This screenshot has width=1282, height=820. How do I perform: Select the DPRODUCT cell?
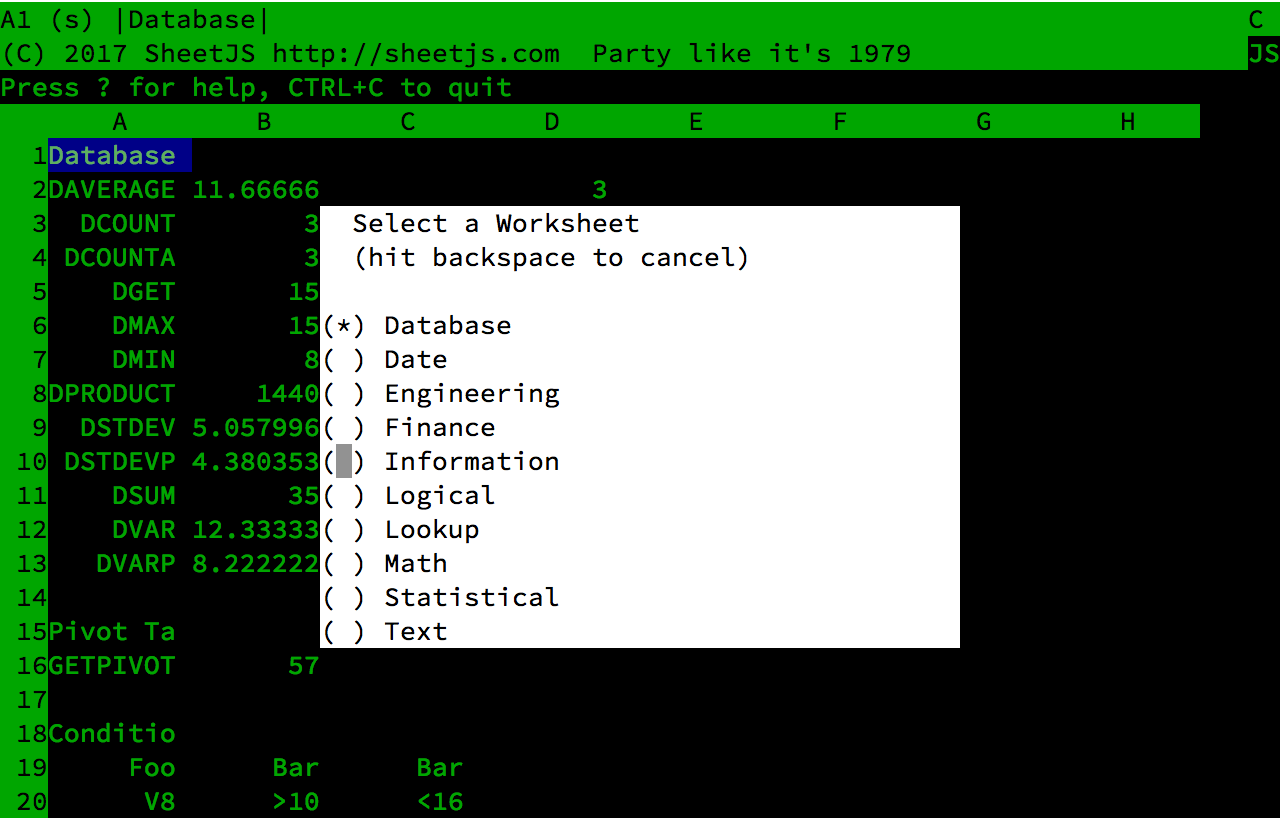click(x=112, y=394)
